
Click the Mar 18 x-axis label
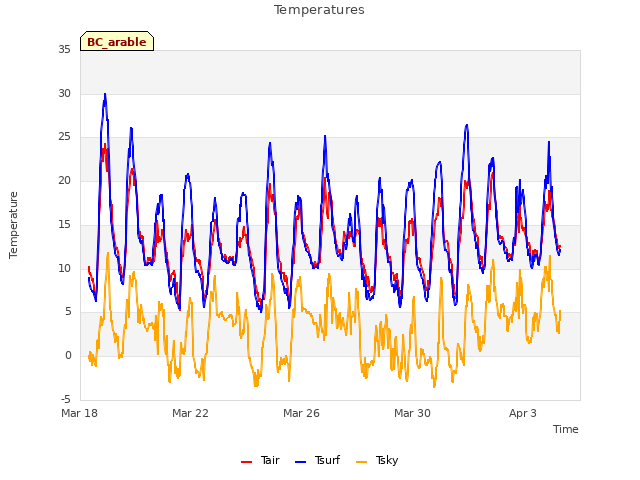[x=80, y=413]
